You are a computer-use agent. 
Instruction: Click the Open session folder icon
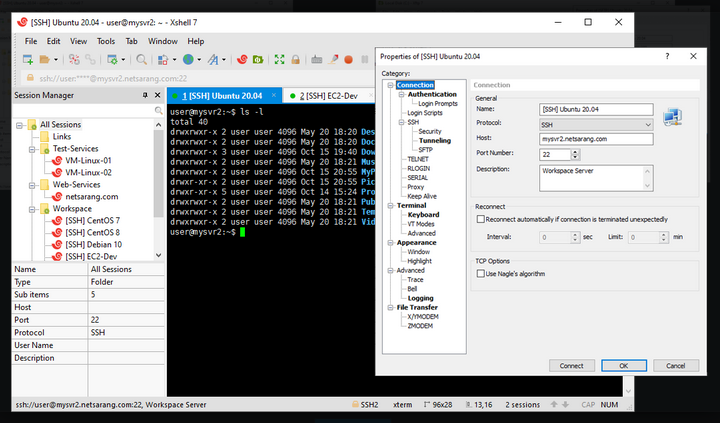click(45, 59)
